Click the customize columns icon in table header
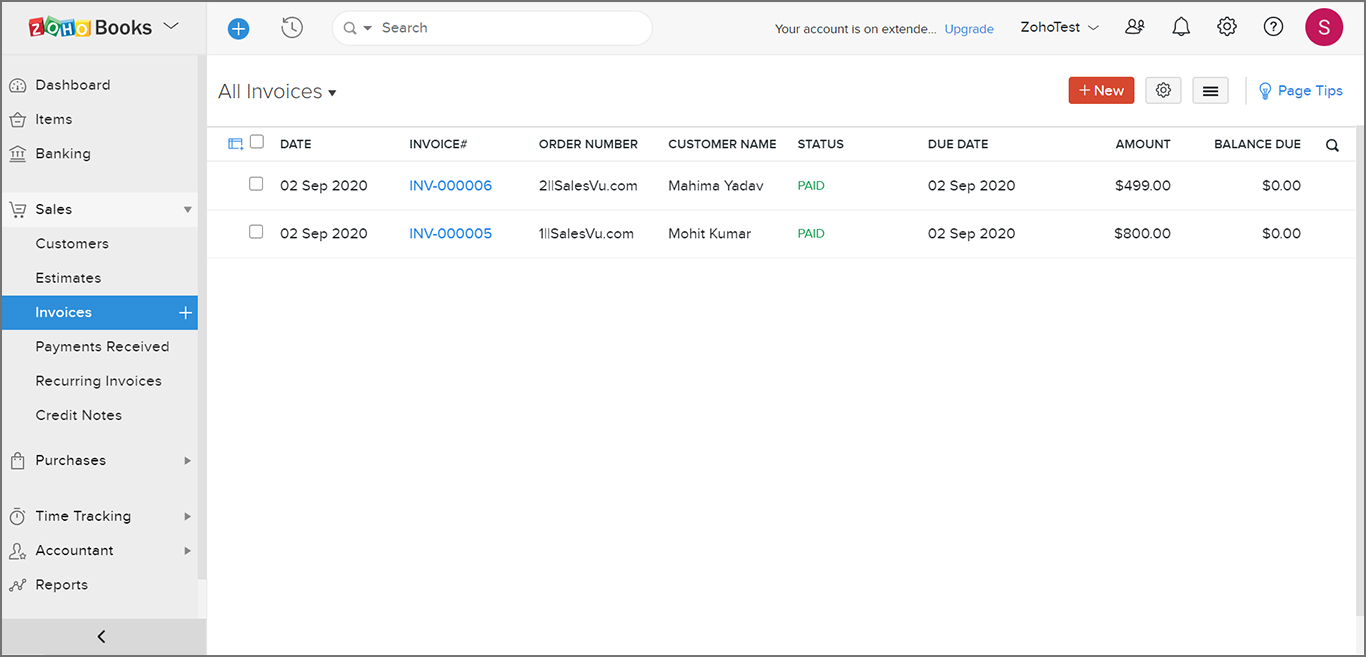The width and height of the screenshot is (1366, 657). 236,144
